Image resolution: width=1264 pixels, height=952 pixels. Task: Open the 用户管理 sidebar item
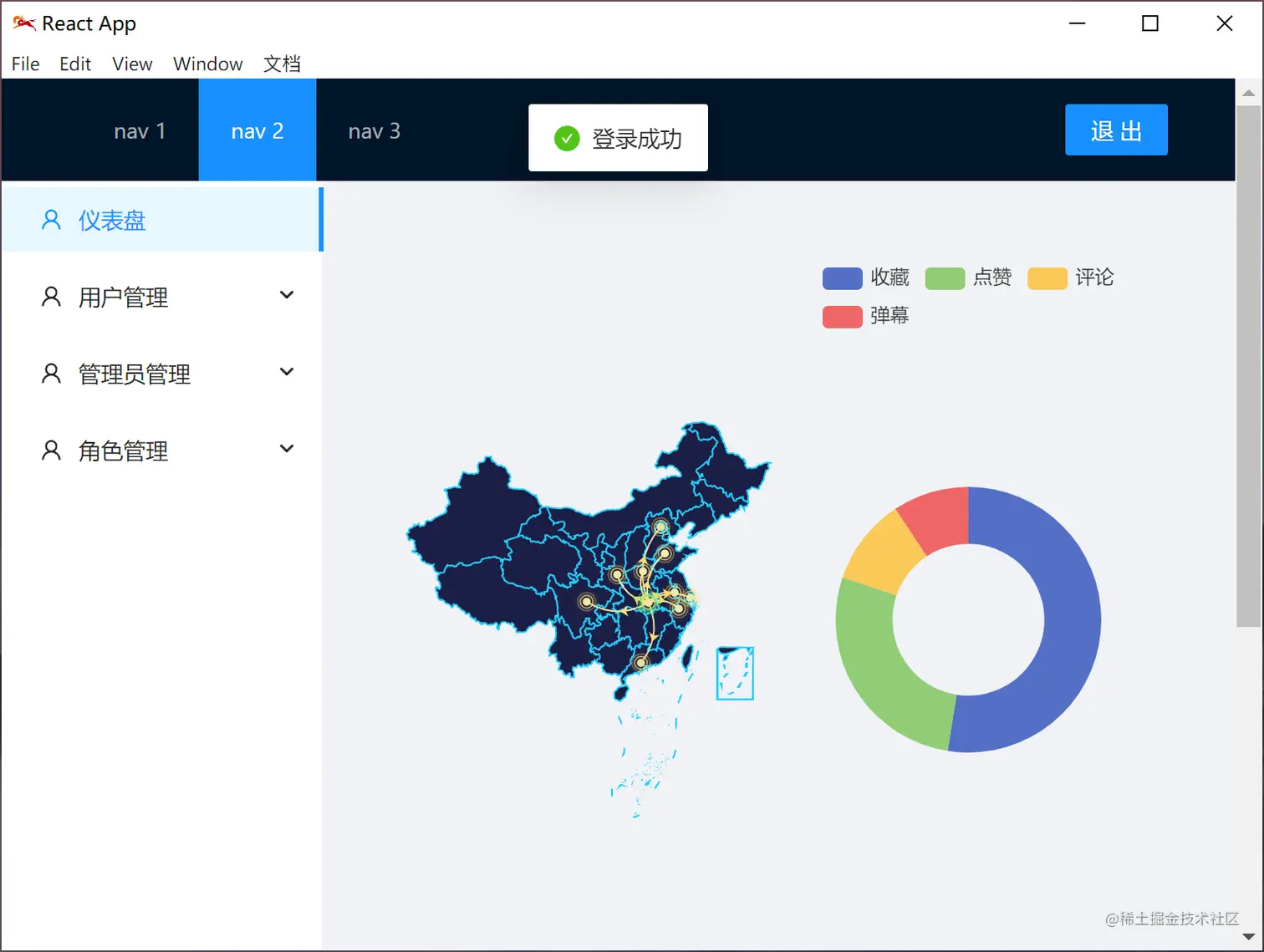coord(162,297)
